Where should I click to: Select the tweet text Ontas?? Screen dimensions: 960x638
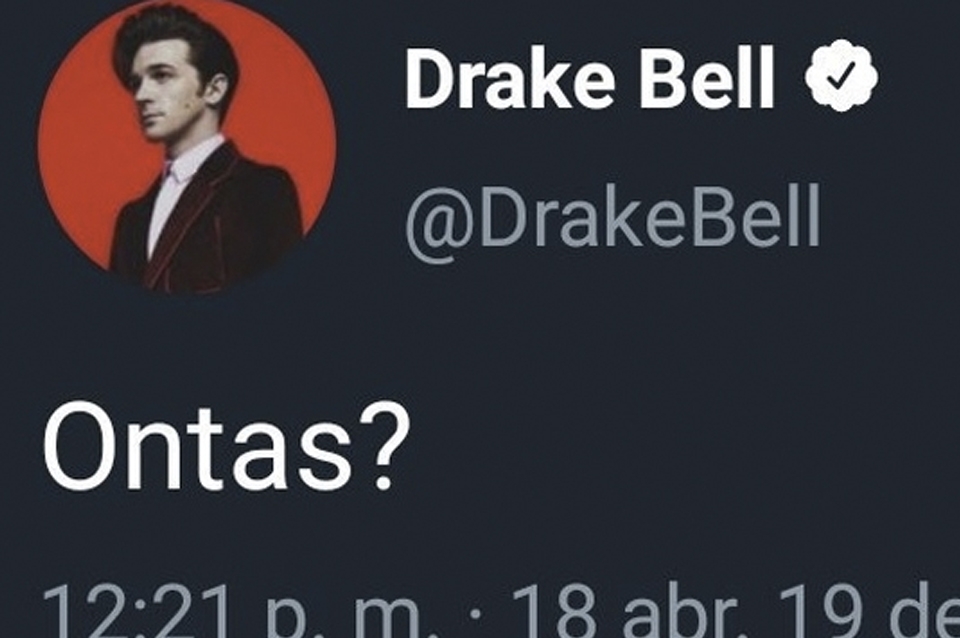226,446
